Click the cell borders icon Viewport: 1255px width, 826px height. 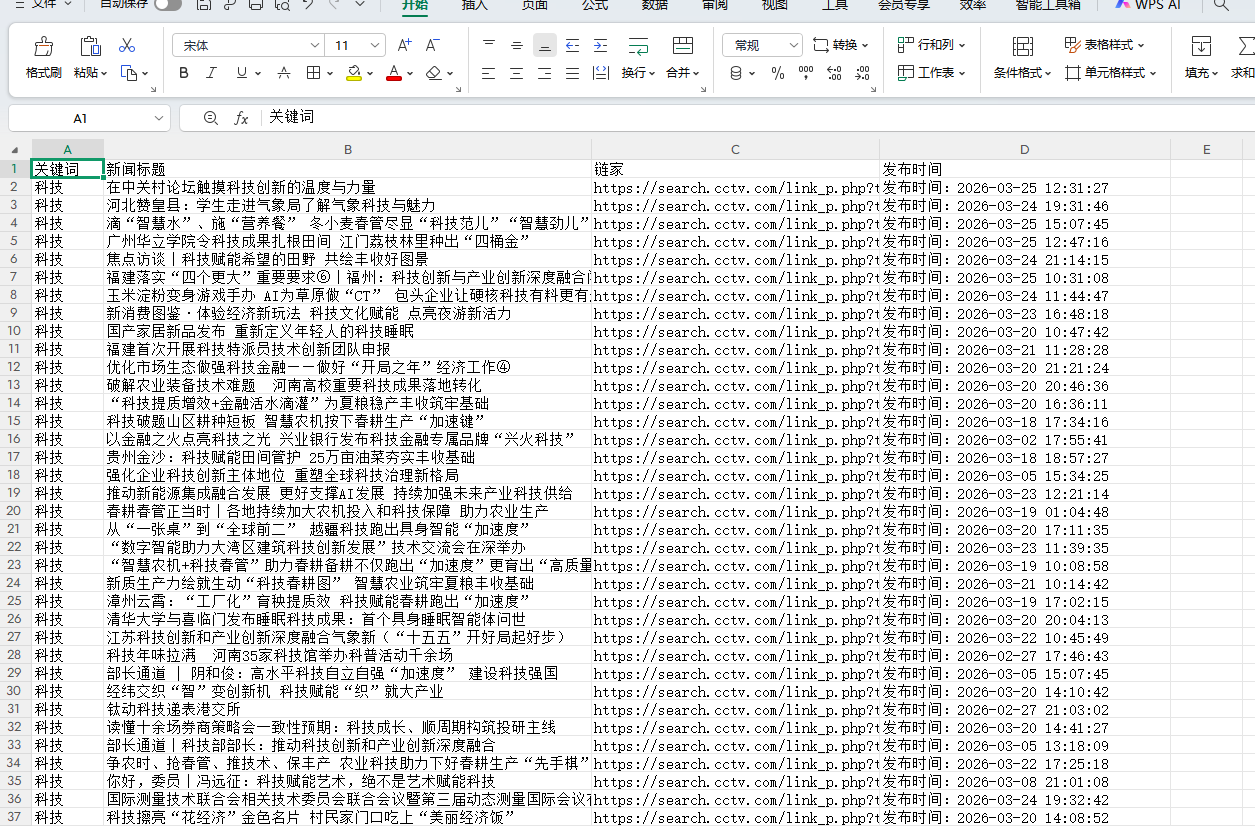pyautogui.click(x=313, y=73)
